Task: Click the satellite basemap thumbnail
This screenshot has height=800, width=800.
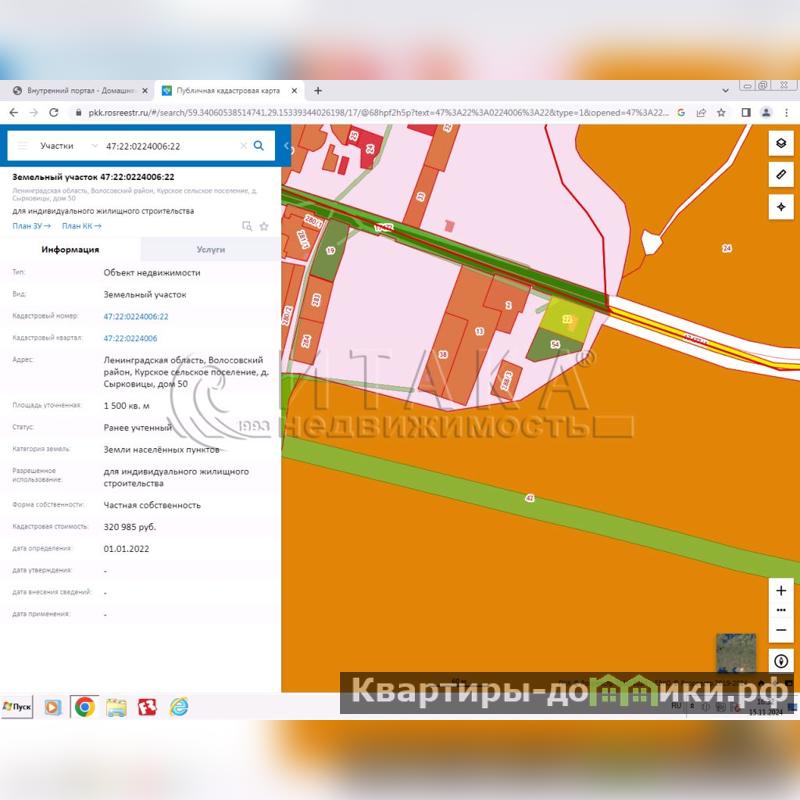Action: 736,652
